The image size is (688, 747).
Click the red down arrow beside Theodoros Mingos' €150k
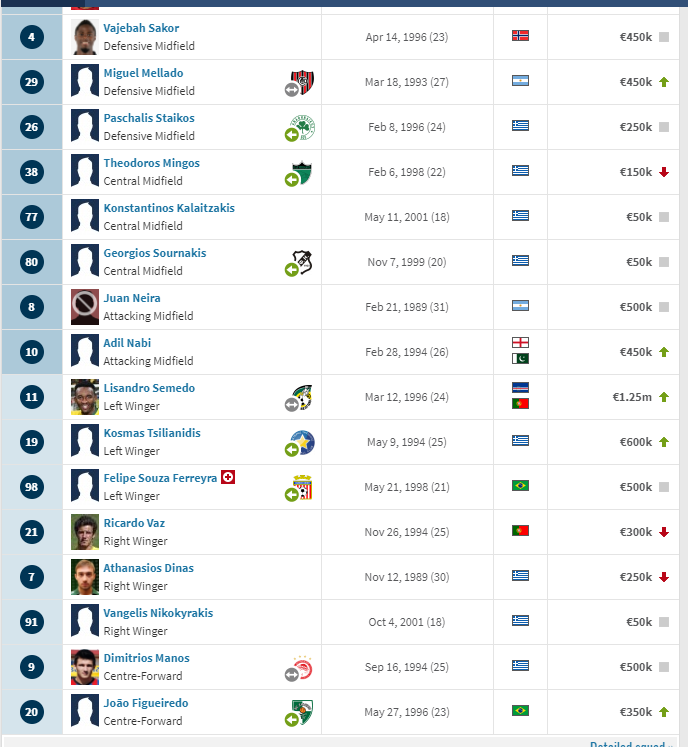(x=664, y=172)
